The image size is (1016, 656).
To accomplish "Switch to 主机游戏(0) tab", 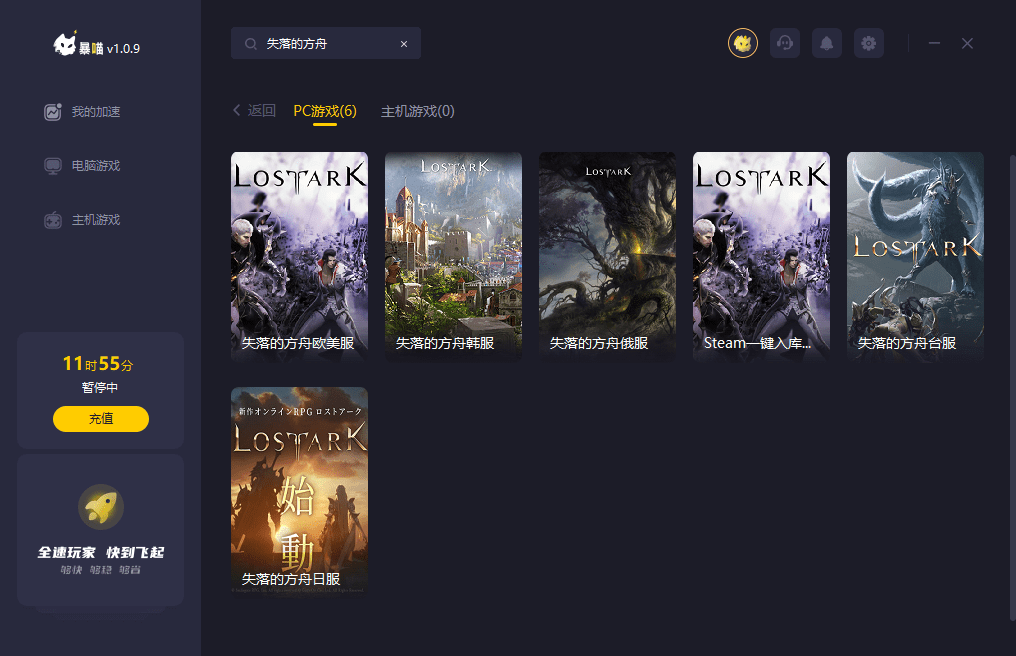I will (418, 111).
